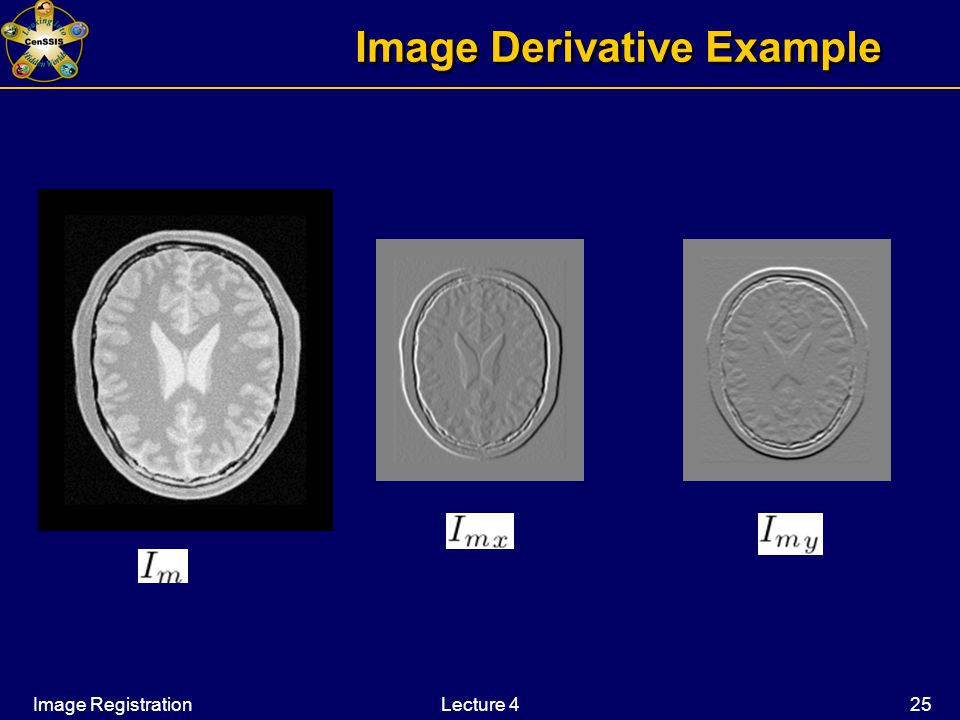Click the 'Lecture 4' footer text
The height and width of the screenshot is (720, 960).
tap(480, 704)
